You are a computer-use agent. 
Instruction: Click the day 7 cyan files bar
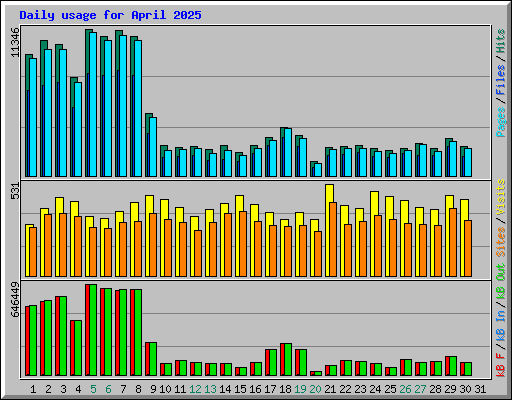point(123,106)
